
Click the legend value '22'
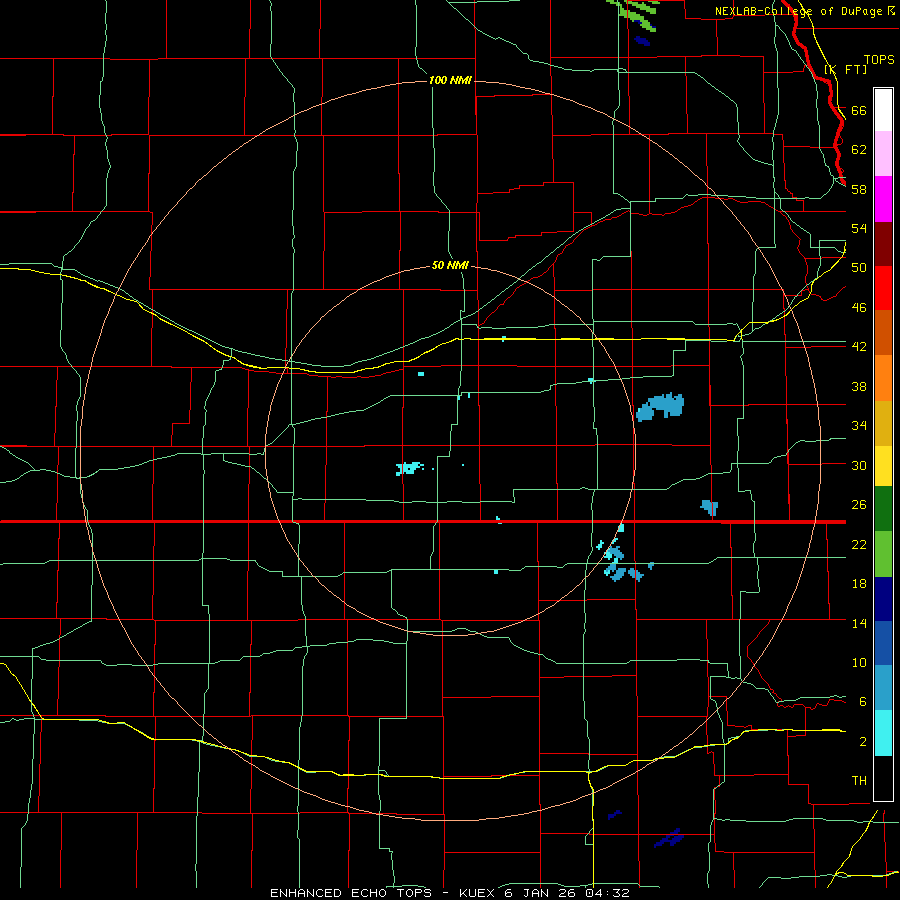coord(859,544)
